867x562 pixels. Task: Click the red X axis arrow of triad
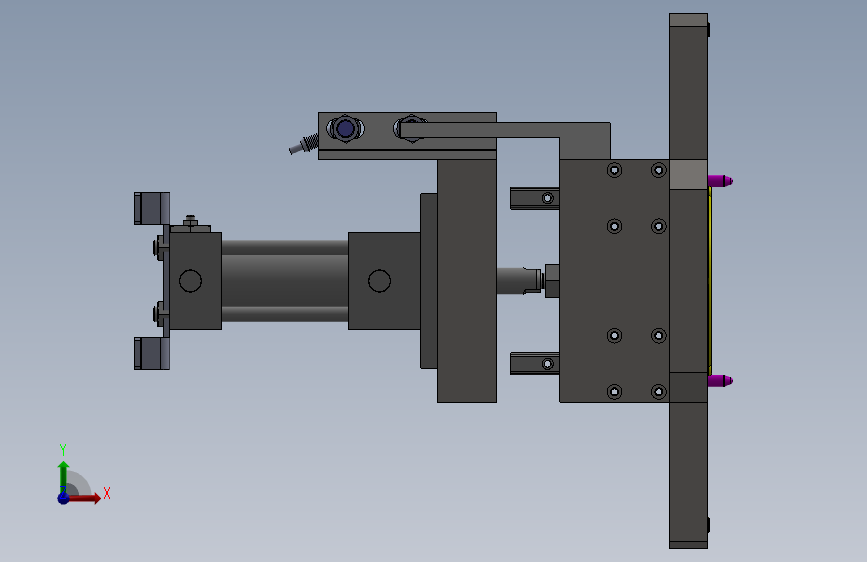point(83,498)
